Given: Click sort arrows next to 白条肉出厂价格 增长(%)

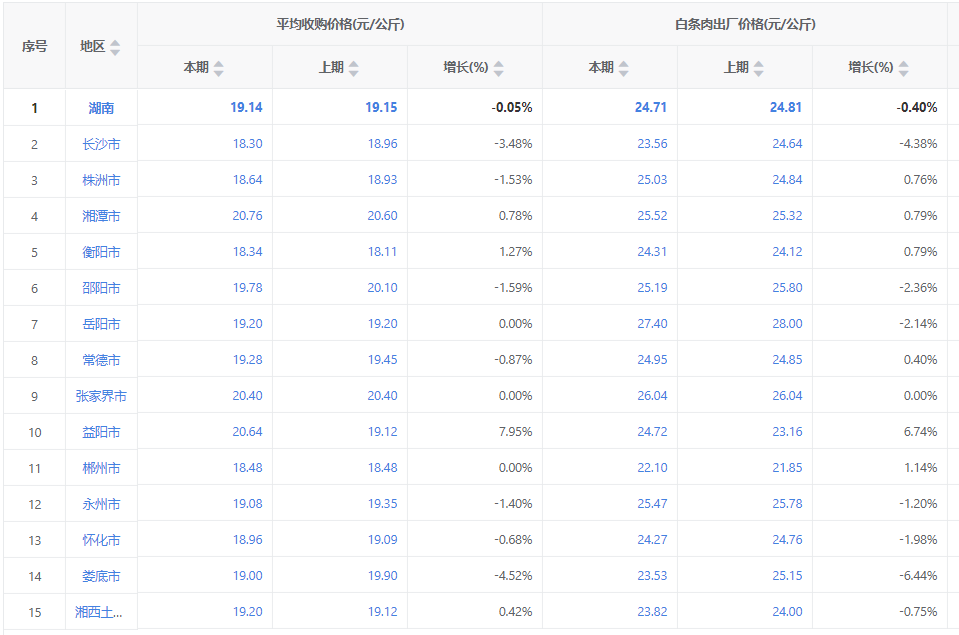Looking at the screenshot, I should pyautogui.click(x=904, y=68).
